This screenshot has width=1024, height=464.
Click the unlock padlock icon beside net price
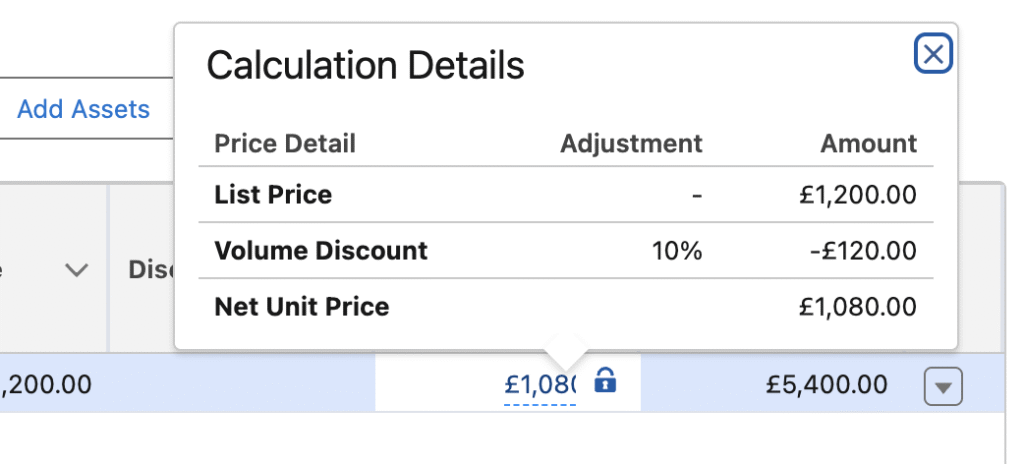pos(604,381)
